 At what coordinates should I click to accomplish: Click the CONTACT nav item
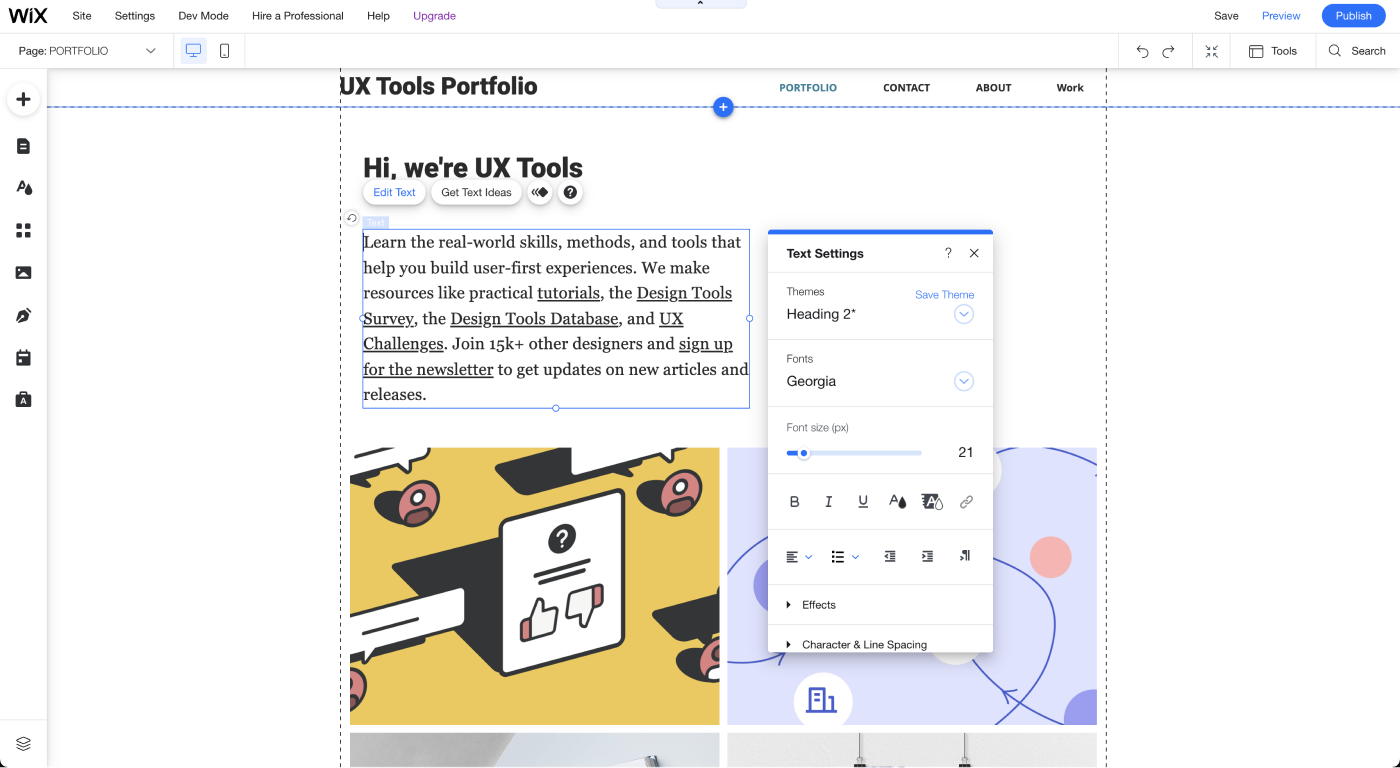click(906, 88)
